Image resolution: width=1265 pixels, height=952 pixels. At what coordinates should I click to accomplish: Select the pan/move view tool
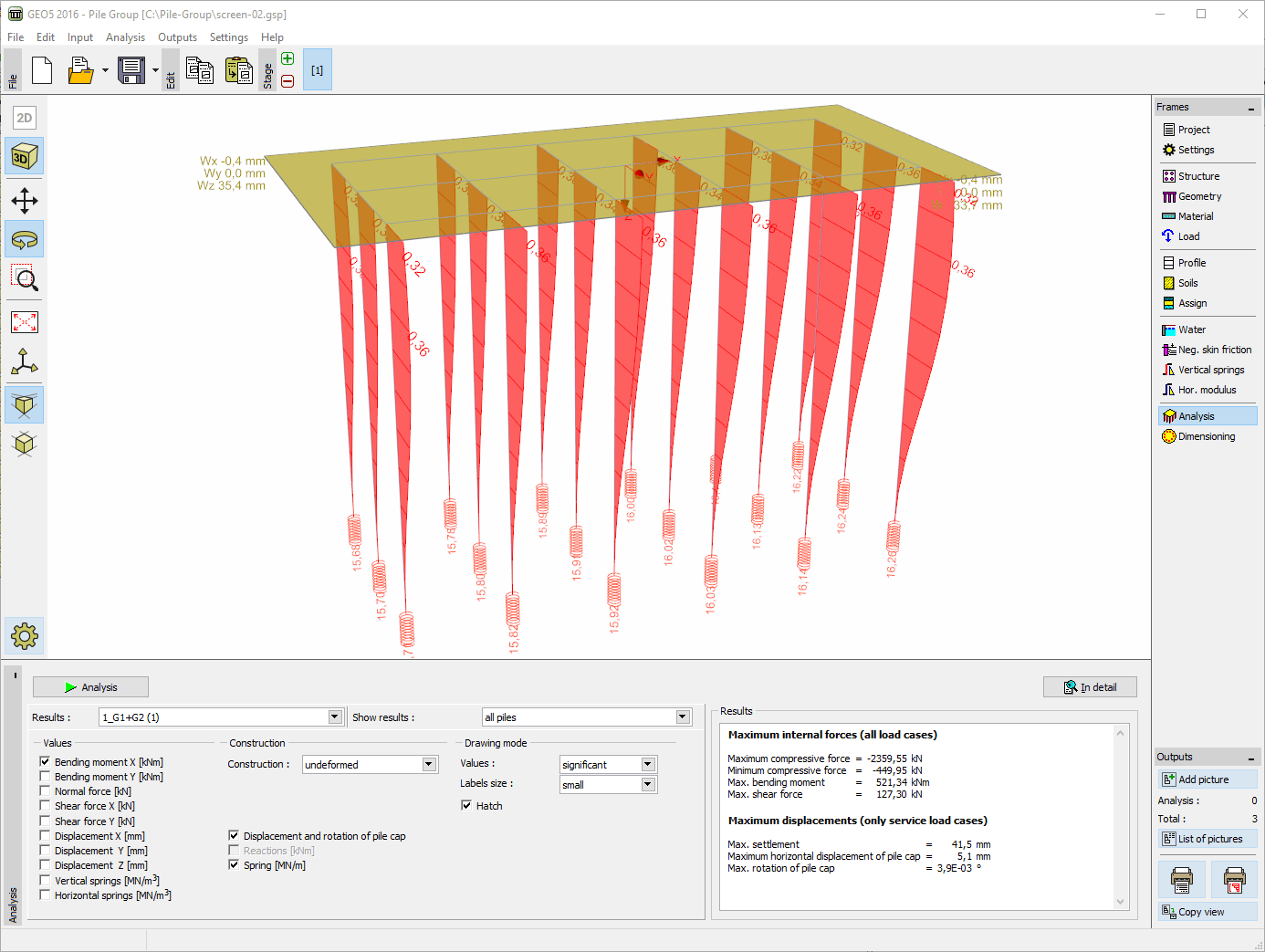pyautogui.click(x=25, y=200)
